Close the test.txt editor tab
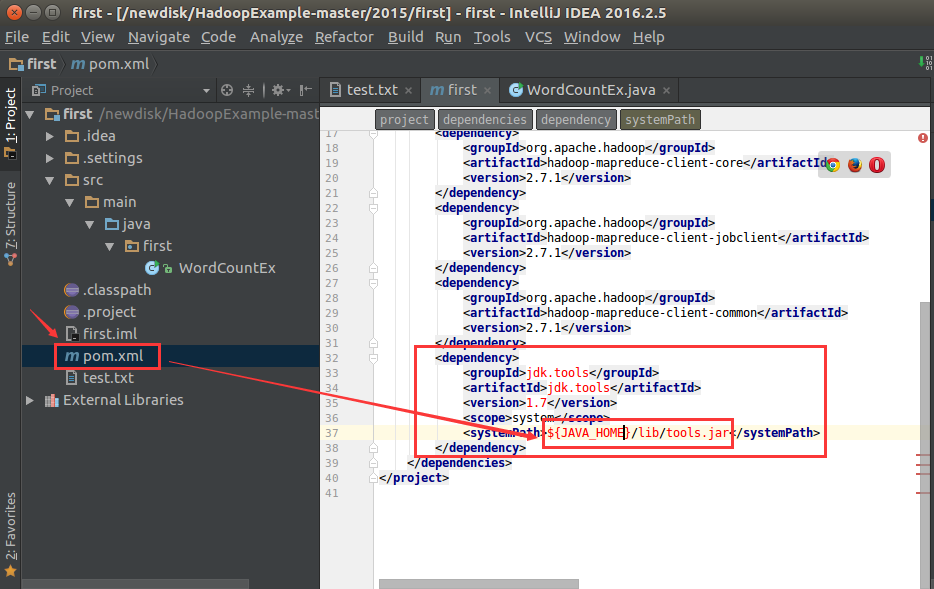This screenshot has width=934, height=589. point(408,90)
